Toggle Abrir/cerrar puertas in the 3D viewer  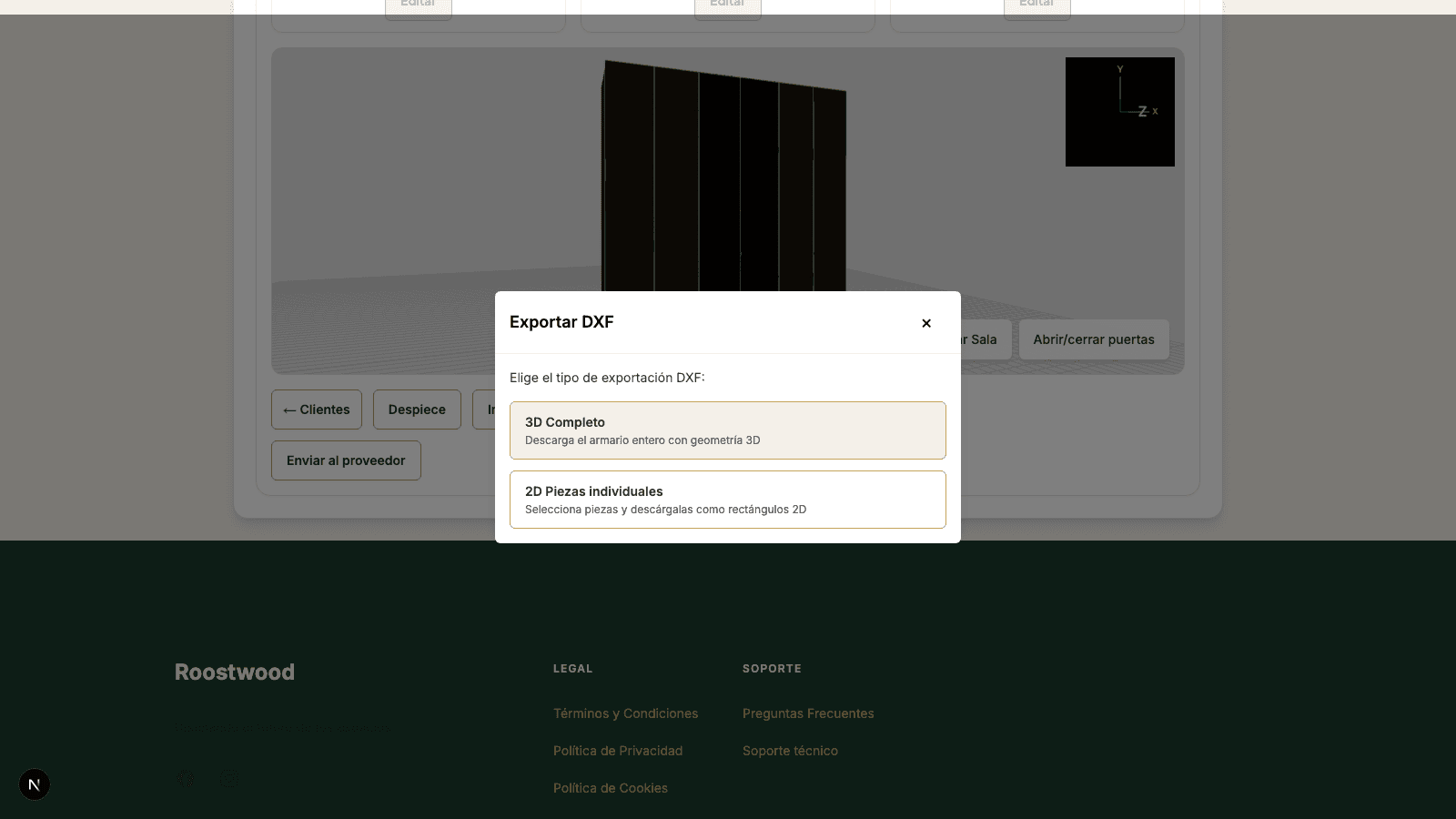pos(1094,339)
